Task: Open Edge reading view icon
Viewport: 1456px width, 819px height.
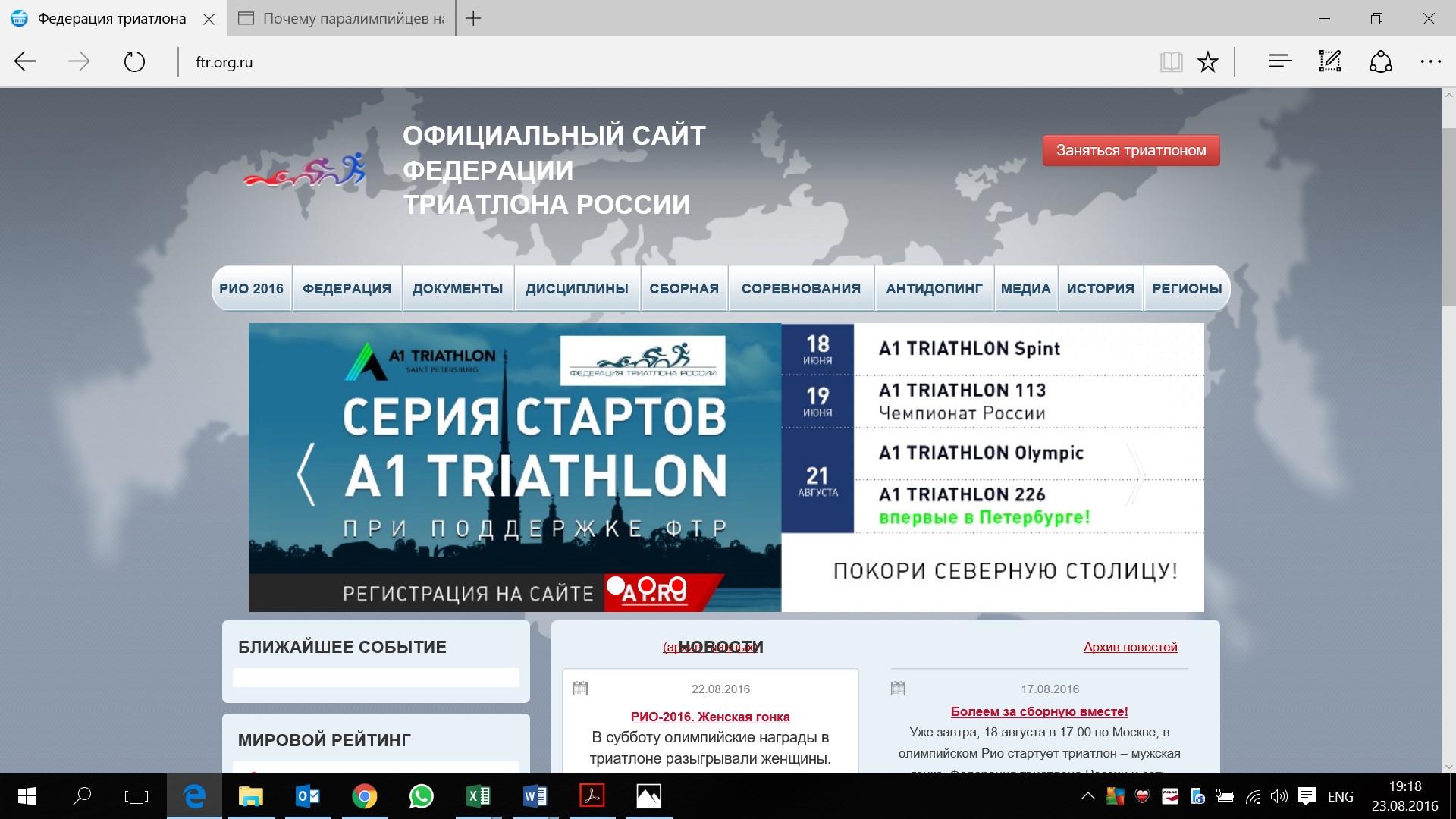Action: 1172,61
